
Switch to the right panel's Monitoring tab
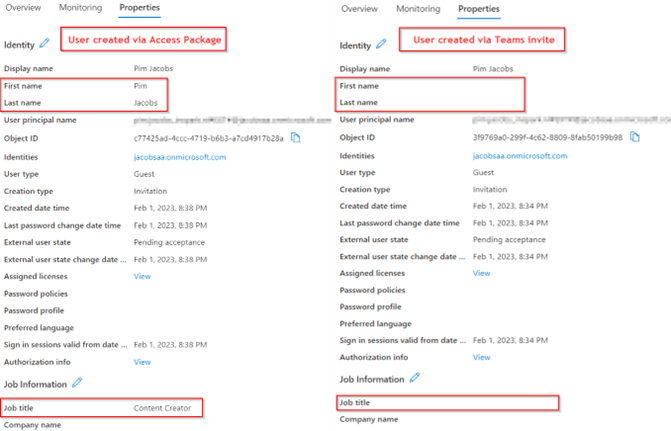[418, 9]
